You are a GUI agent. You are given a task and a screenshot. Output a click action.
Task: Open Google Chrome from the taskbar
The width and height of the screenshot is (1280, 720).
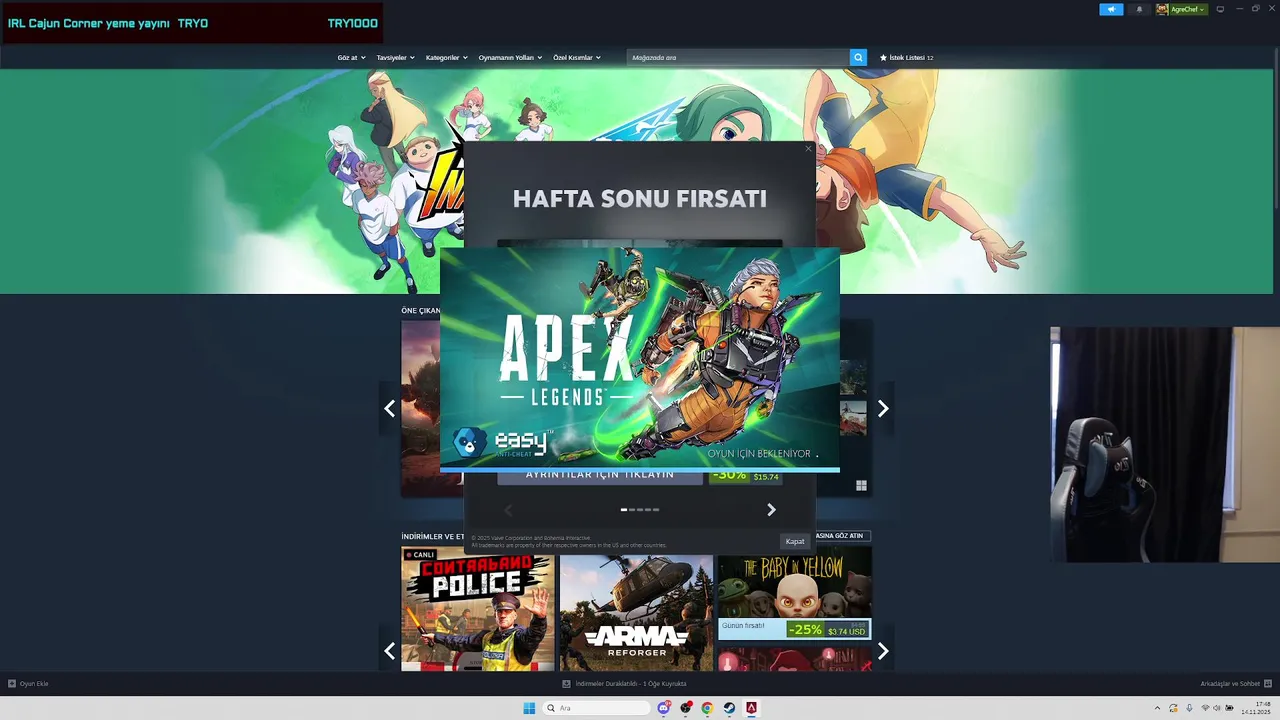pyautogui.click(x=707, y=708)
